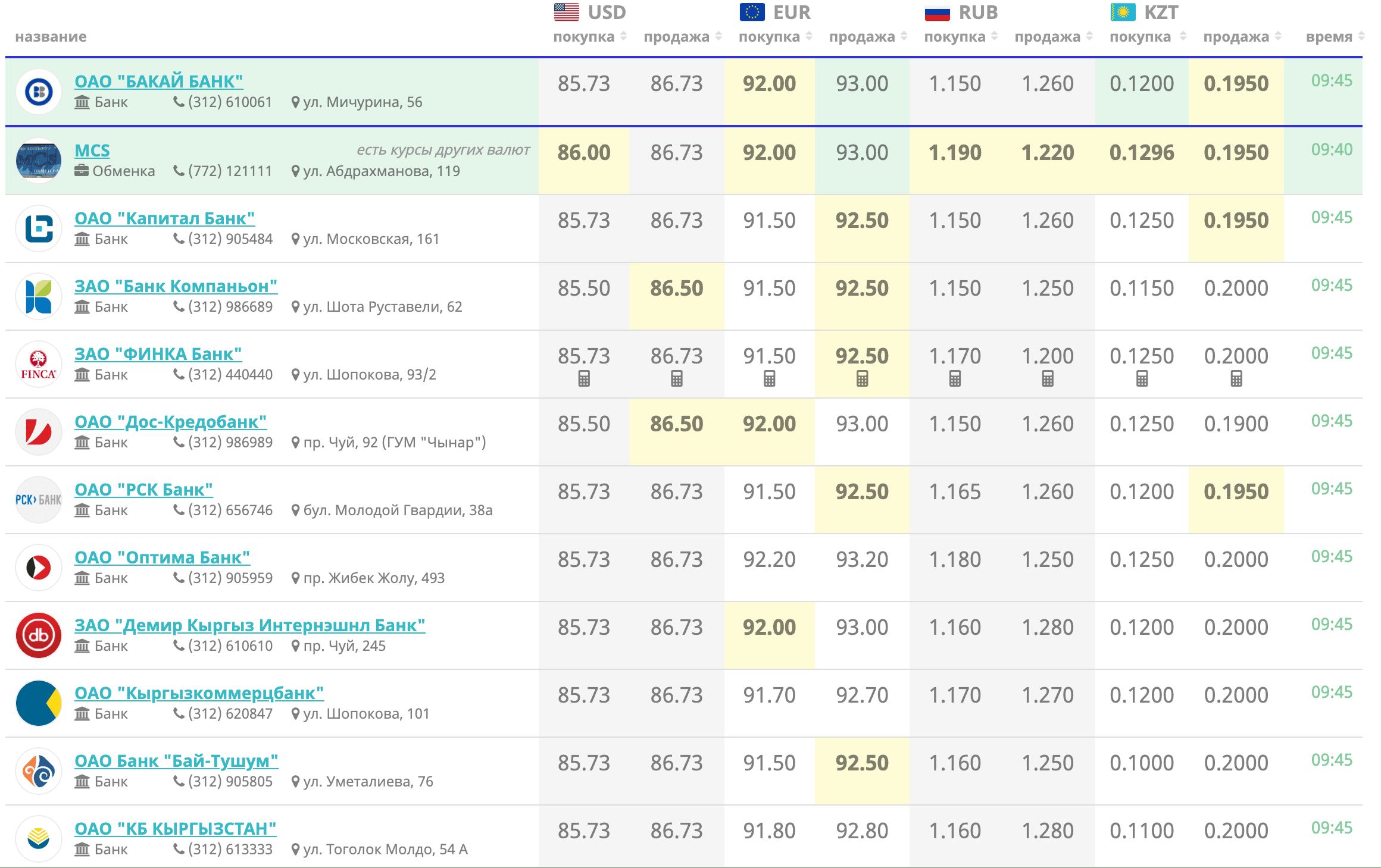
Task: Click the Bai-Tushum bank logo
Action: (39, 771)
